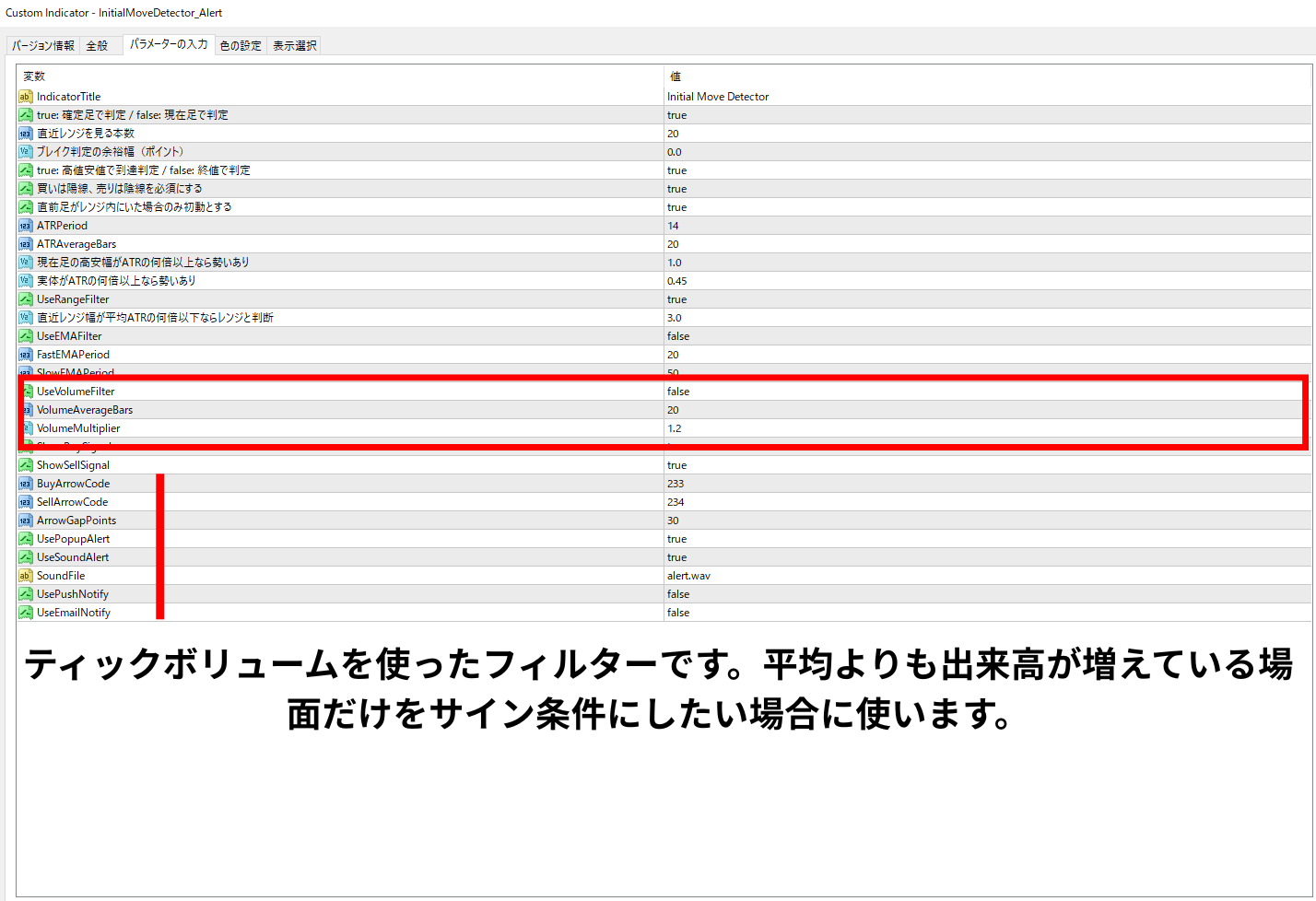Click the integer icon next to ATRPeriod

pyautogui.click(x=26, y=226)
